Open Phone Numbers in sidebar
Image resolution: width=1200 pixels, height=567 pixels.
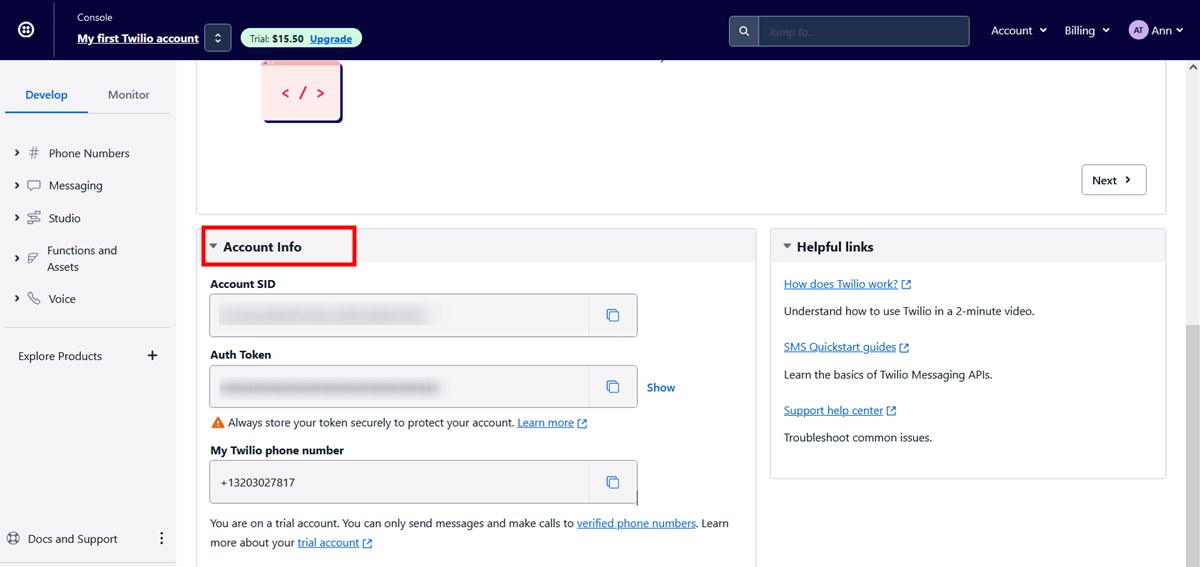[89, 153]
